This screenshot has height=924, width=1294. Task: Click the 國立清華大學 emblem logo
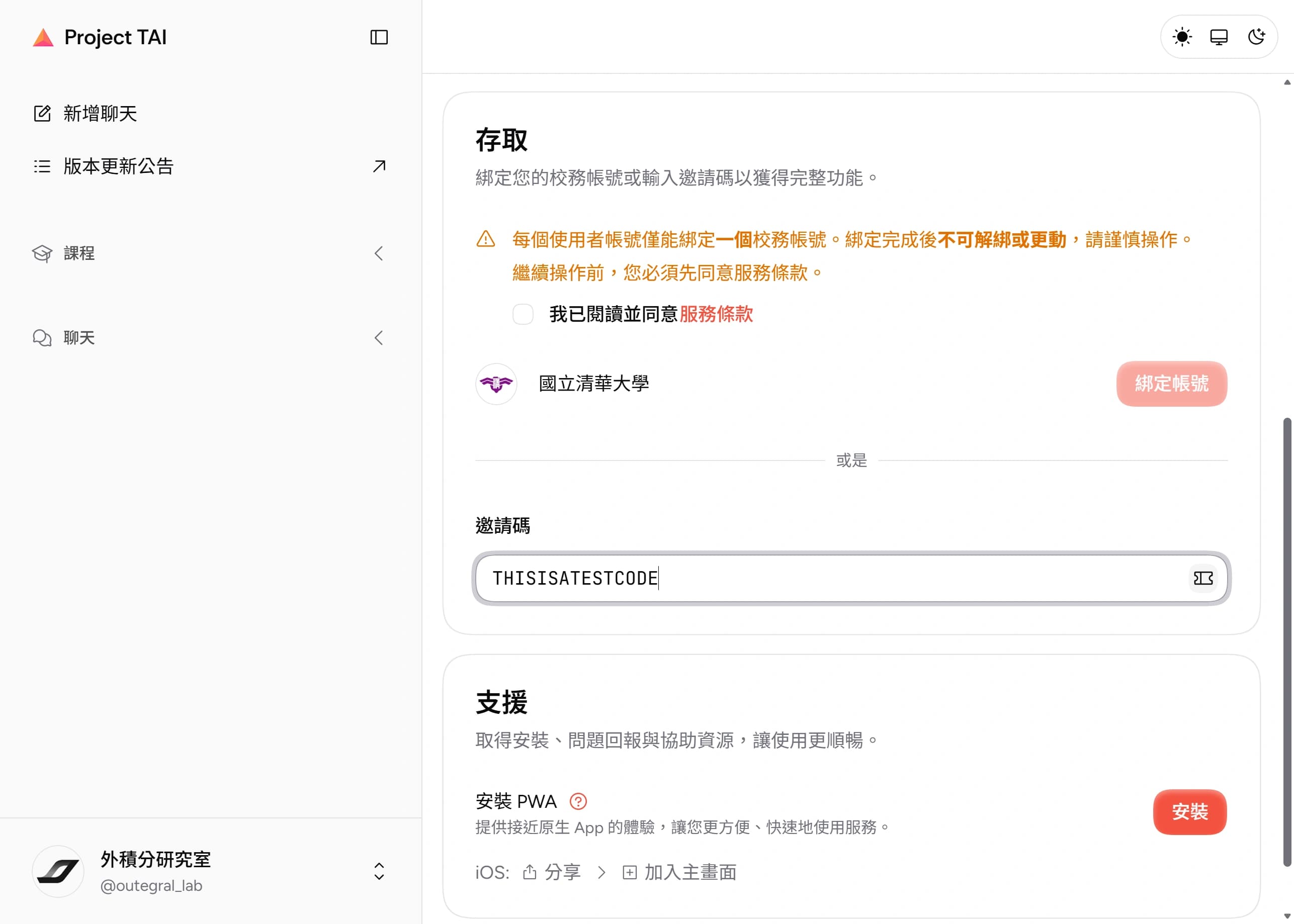point(496,384)
